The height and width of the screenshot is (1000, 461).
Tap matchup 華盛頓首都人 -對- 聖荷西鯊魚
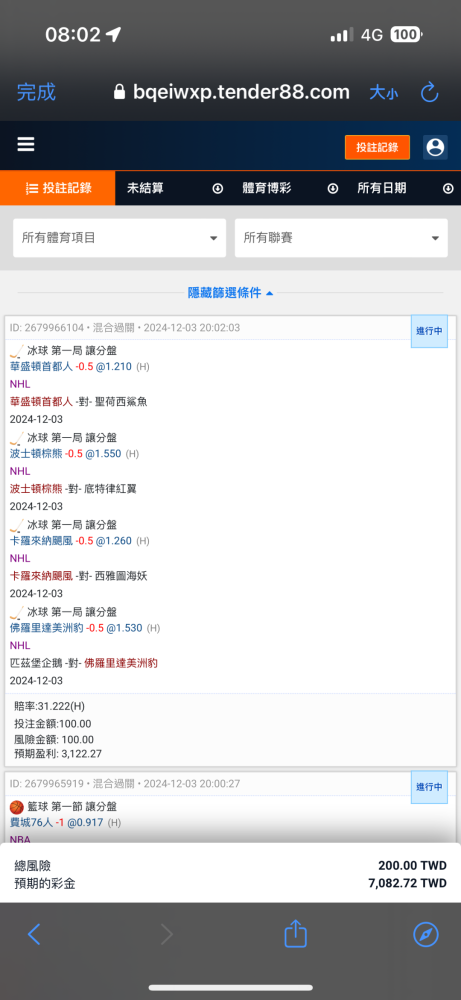coord(78,402)
